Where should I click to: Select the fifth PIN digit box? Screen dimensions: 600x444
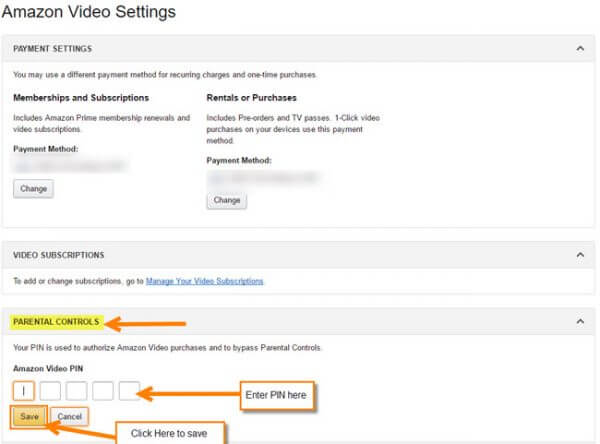129,391
